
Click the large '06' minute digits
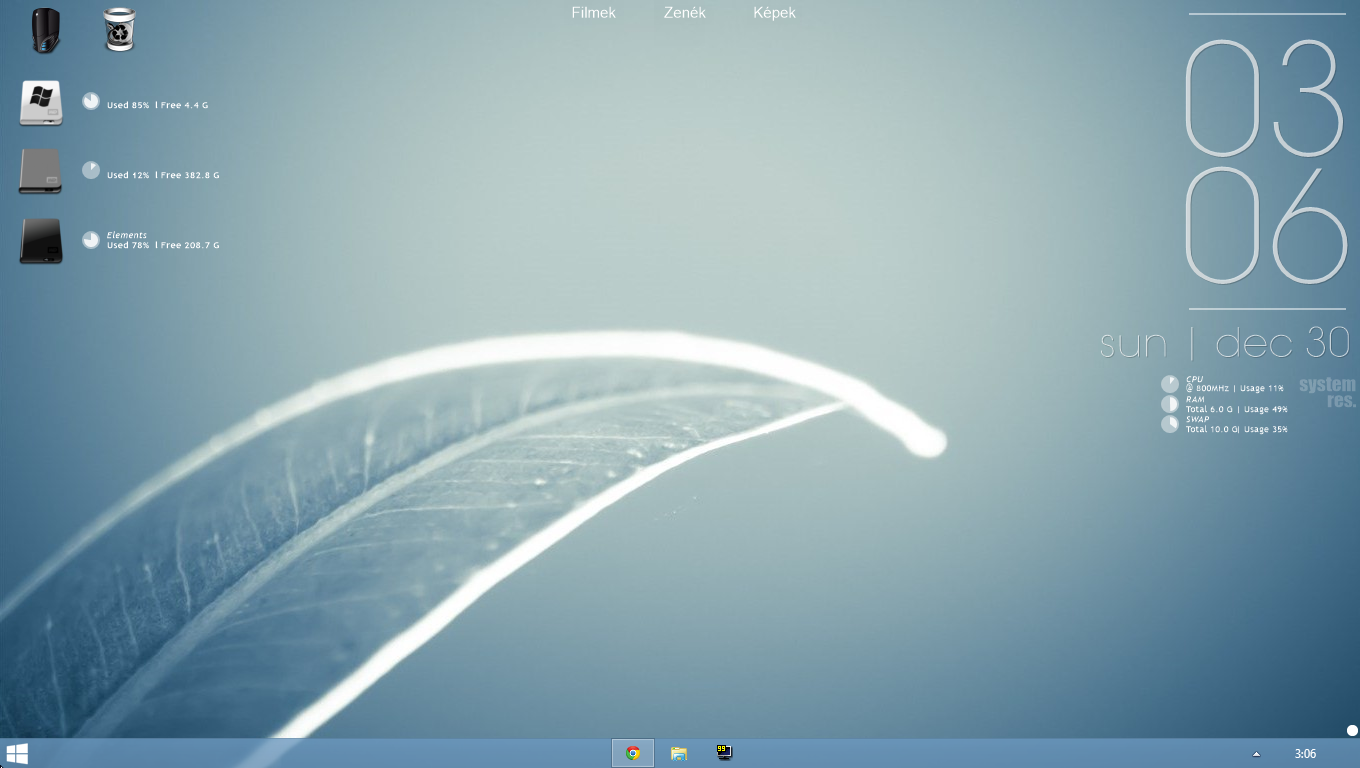click(1266, 226)
